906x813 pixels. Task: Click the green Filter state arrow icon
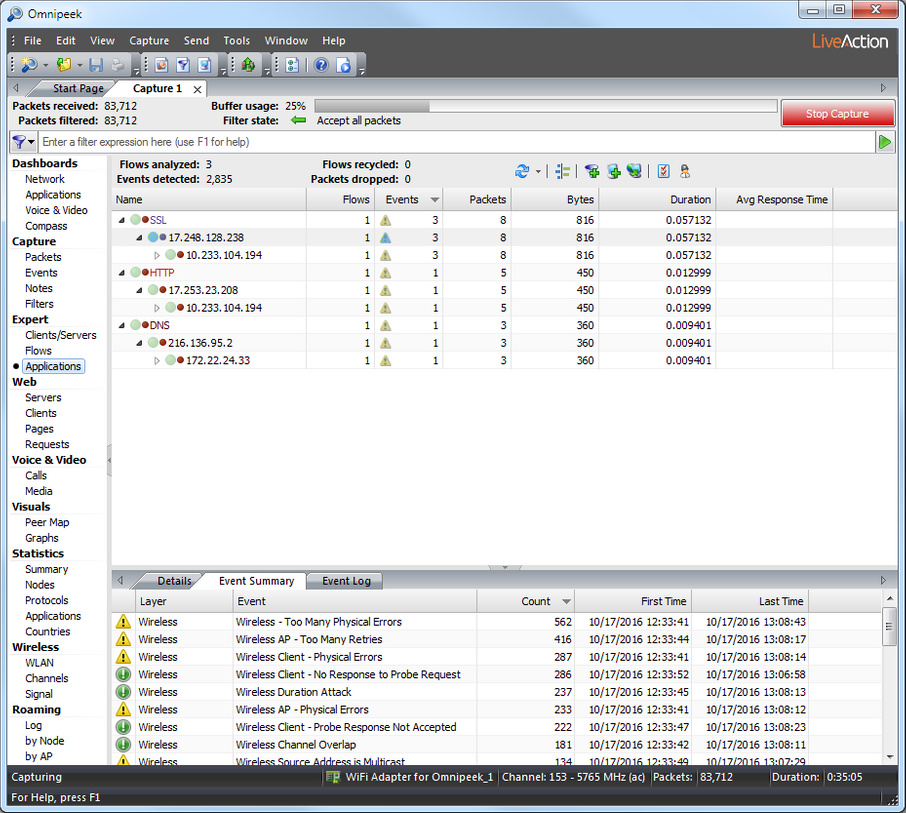(298, 120)
